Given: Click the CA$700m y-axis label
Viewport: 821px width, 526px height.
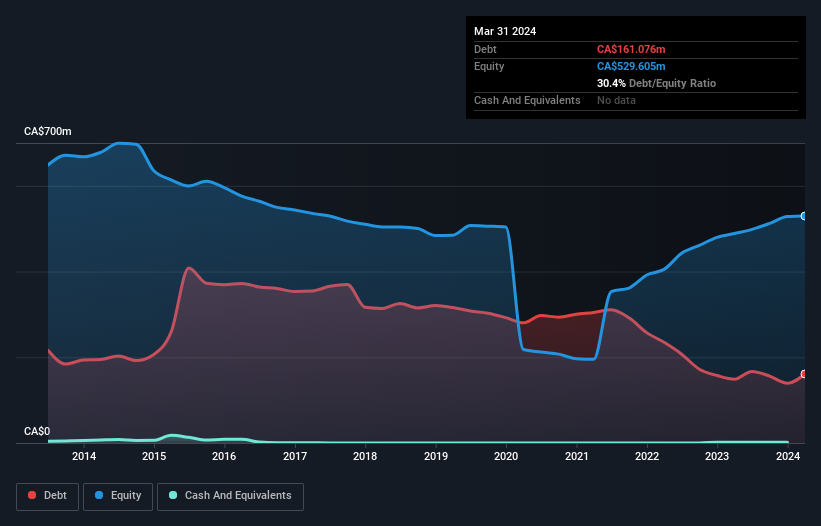Looking at the screenshot, I should coord(48,131).
